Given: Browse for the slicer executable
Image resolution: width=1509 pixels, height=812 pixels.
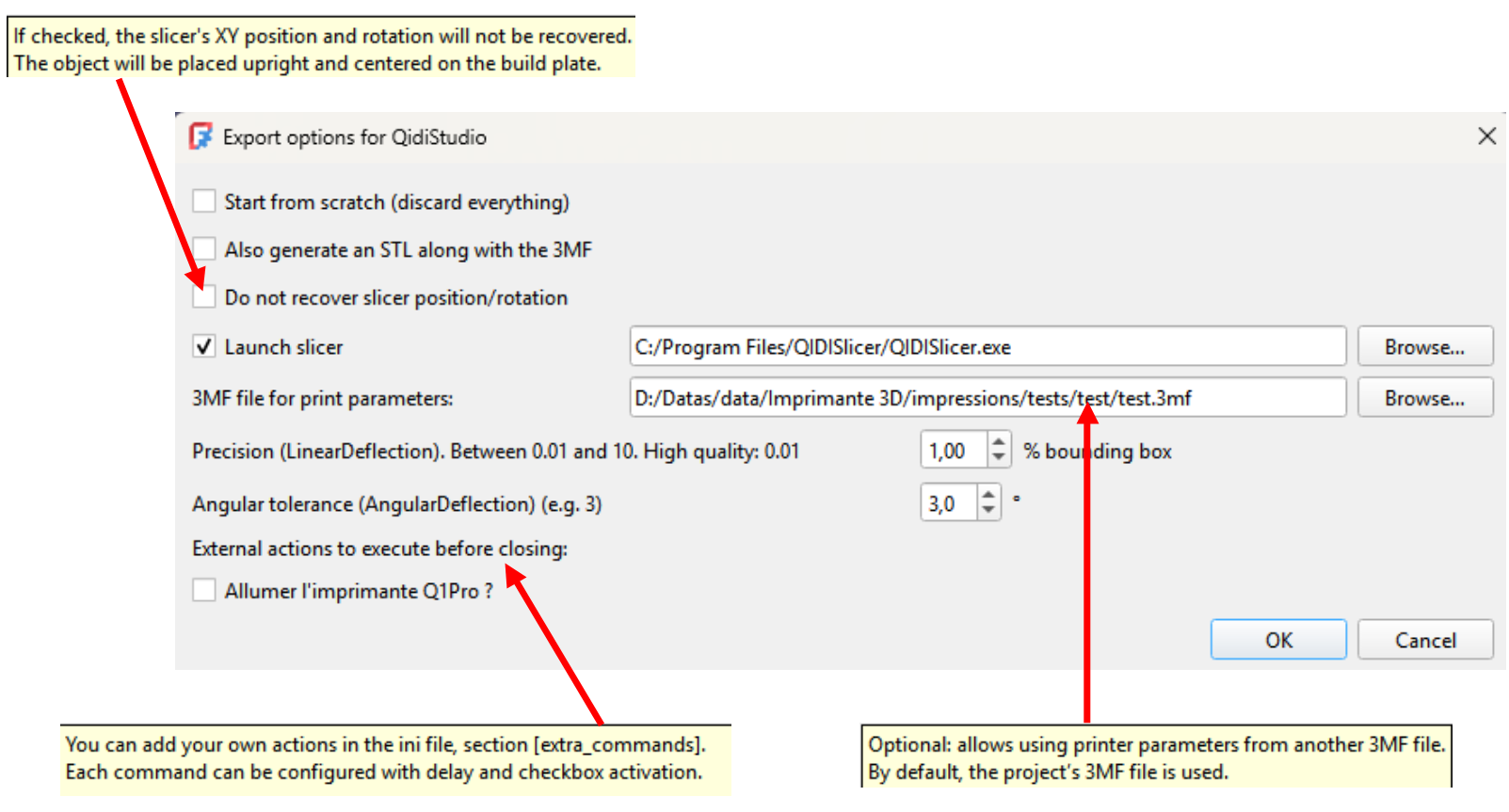Looking at the screenshot, I should [x=1425, y=346].
